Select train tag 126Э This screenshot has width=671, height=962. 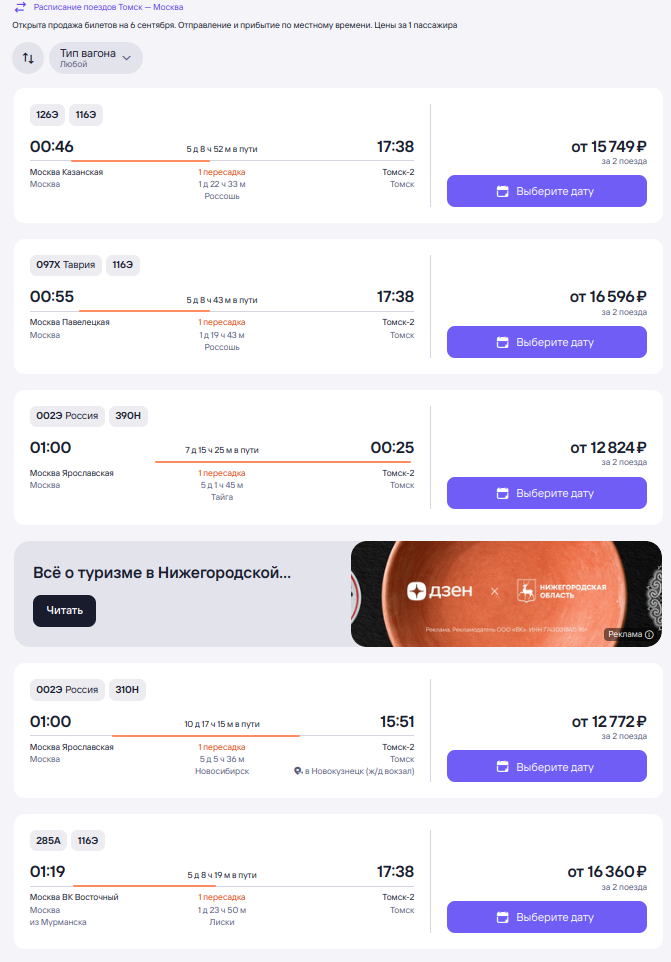(x=47, y=115)
